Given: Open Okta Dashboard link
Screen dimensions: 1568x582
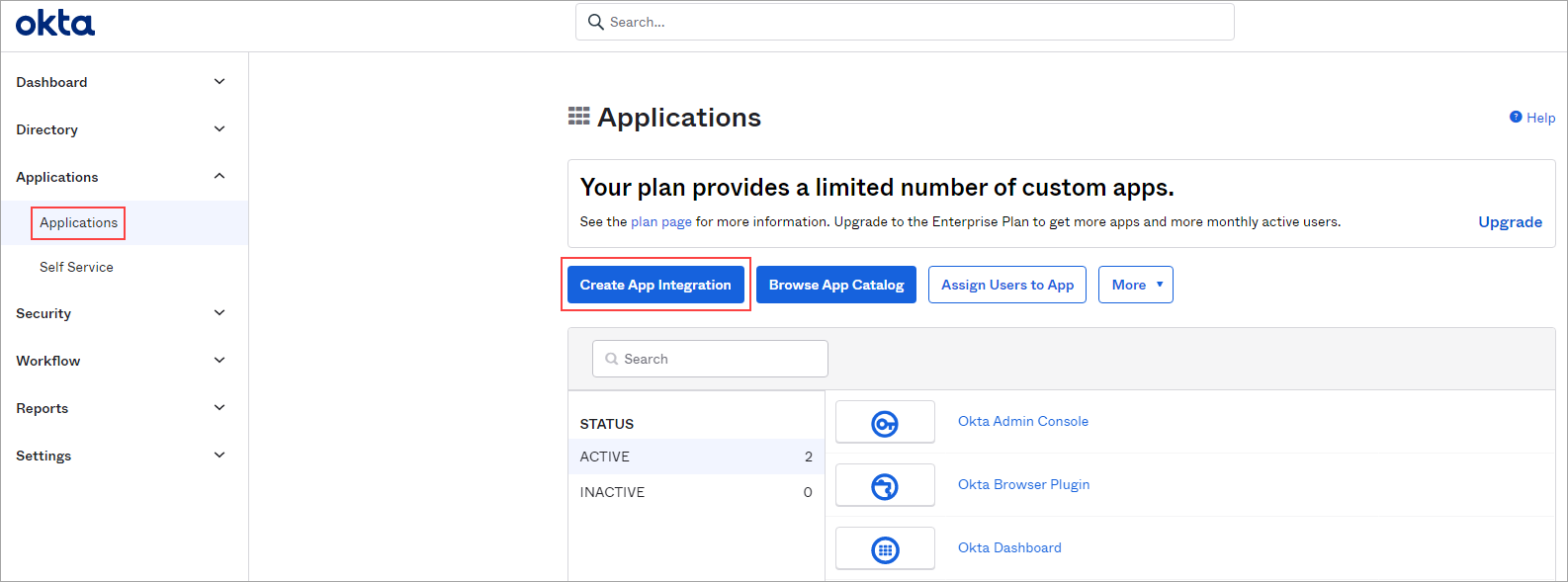Looking at the screenshot, I should pyautogui.click(x=1009, y=547).
